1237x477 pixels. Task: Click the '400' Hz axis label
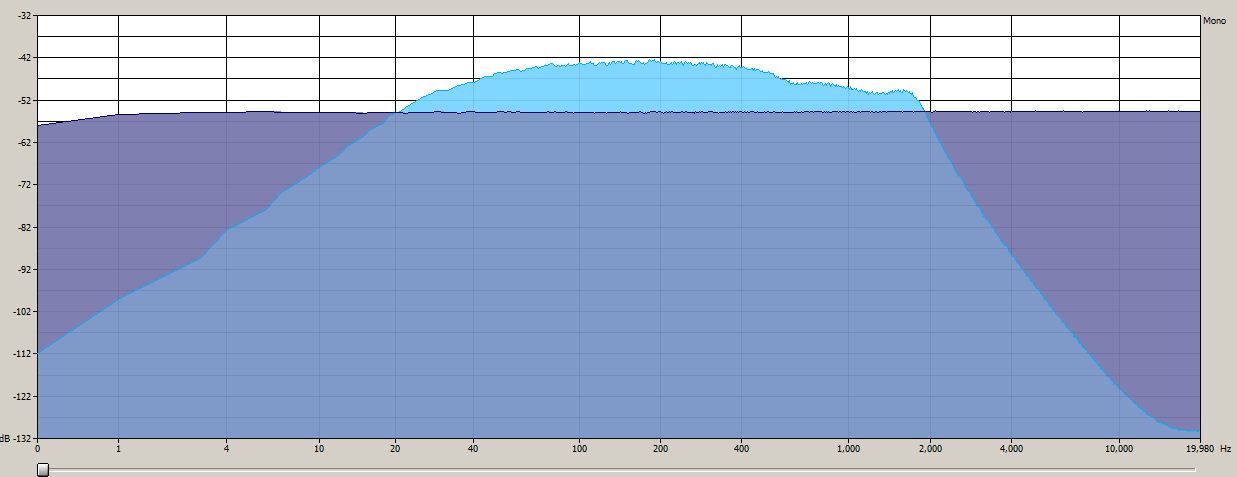click(742, 449)
